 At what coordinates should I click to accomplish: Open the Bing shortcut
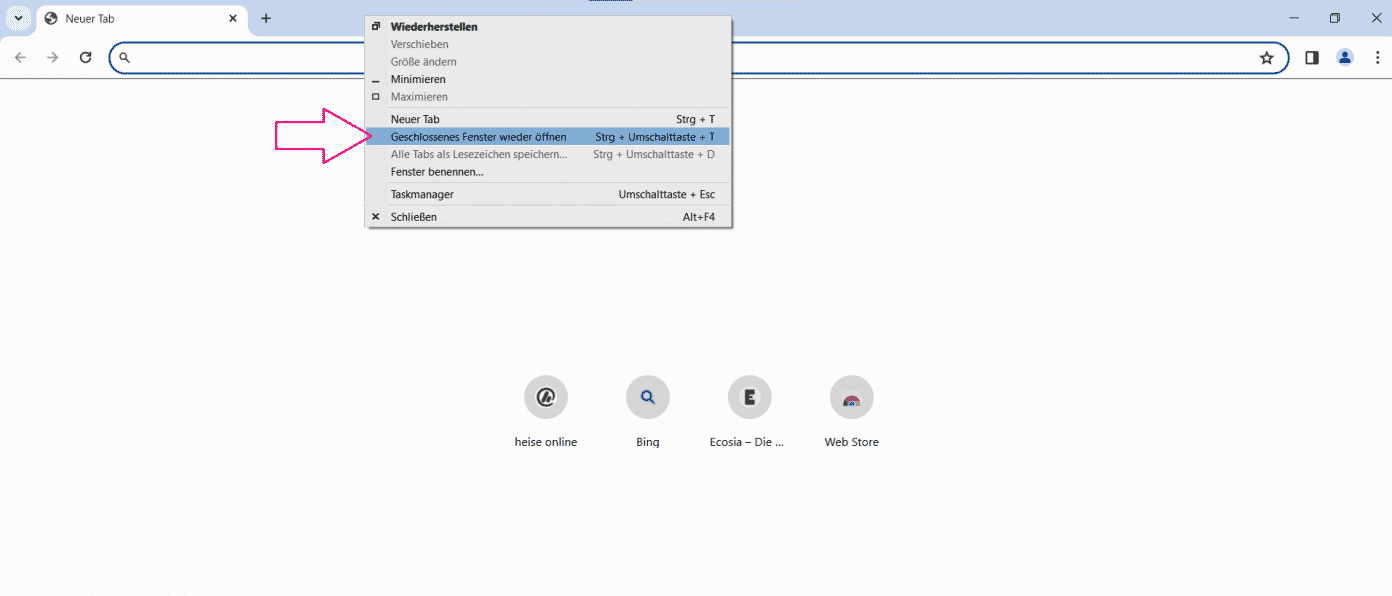click(647, 397)
